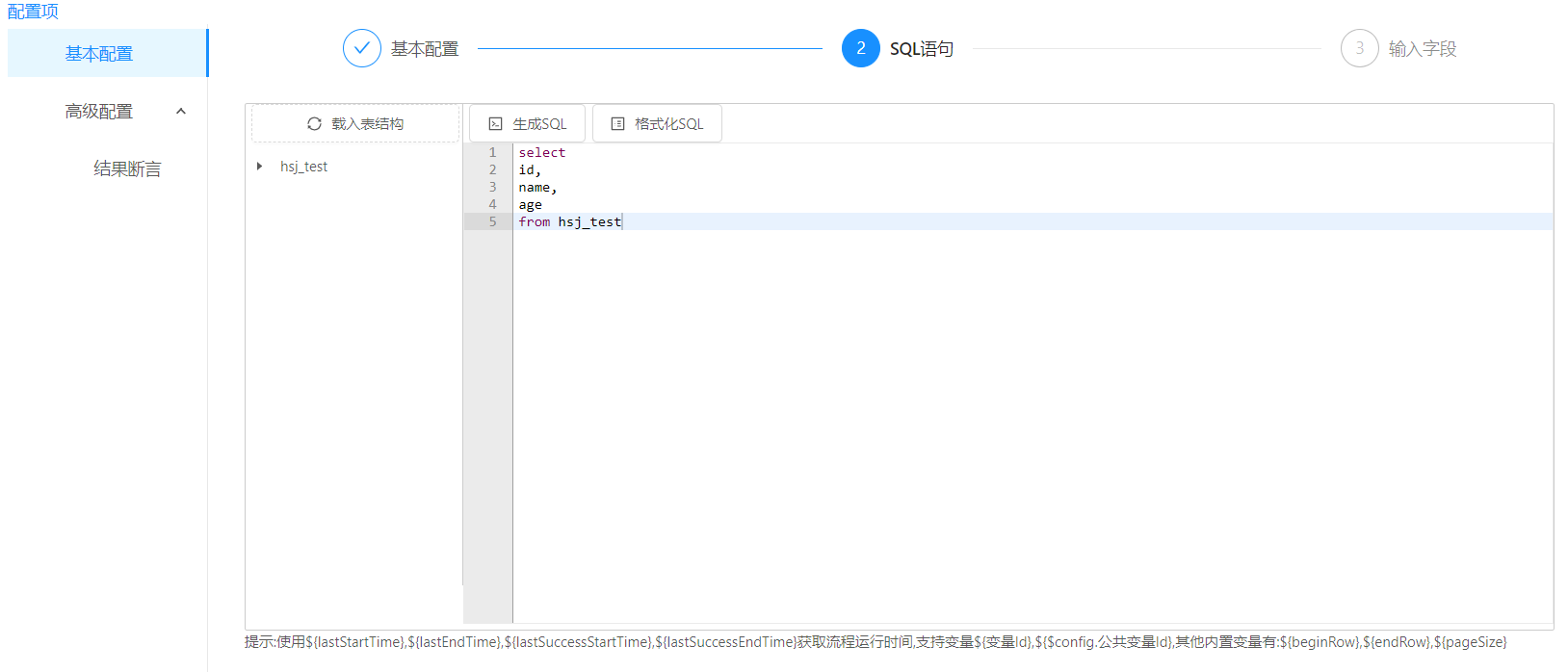This screenshot has height=672, width=1568.
Task: Click the 配置项 header link
Action: [33, 12]
